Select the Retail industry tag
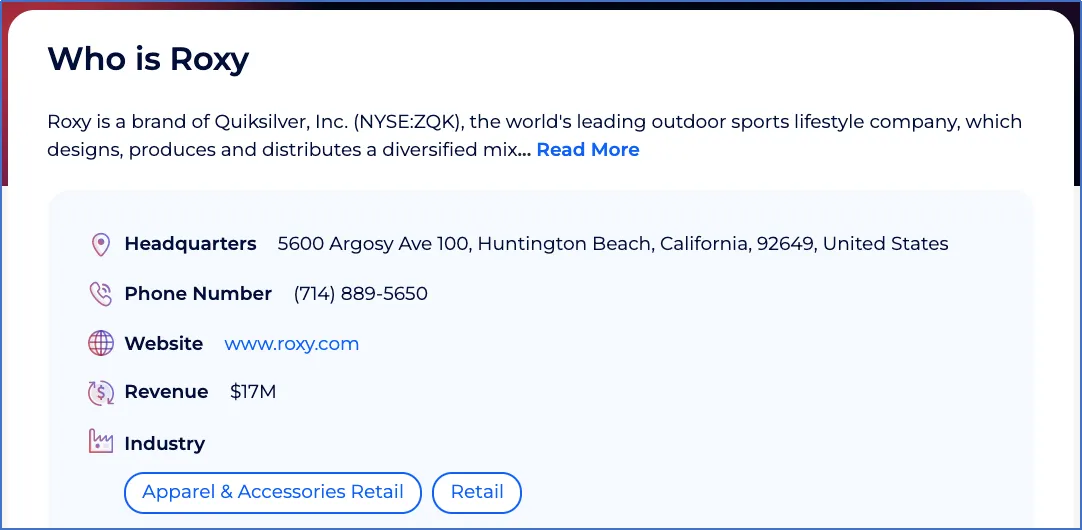Screen dimensions: 1082x530 click(x=477, y=493)
